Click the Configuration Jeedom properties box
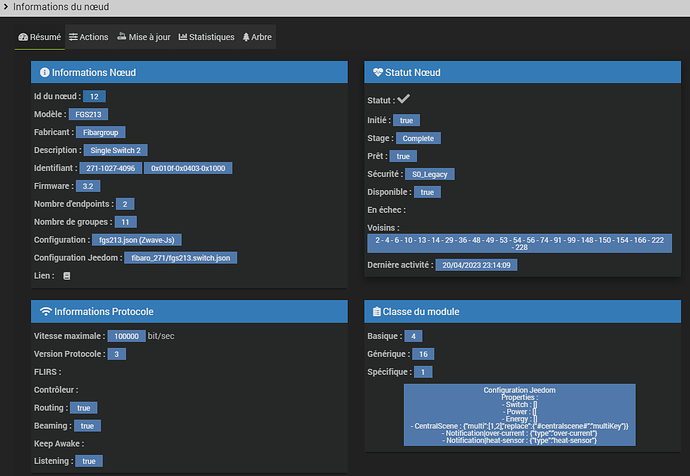Image resolution: width=690 pixels, height=476 pixels. (520, 415)
